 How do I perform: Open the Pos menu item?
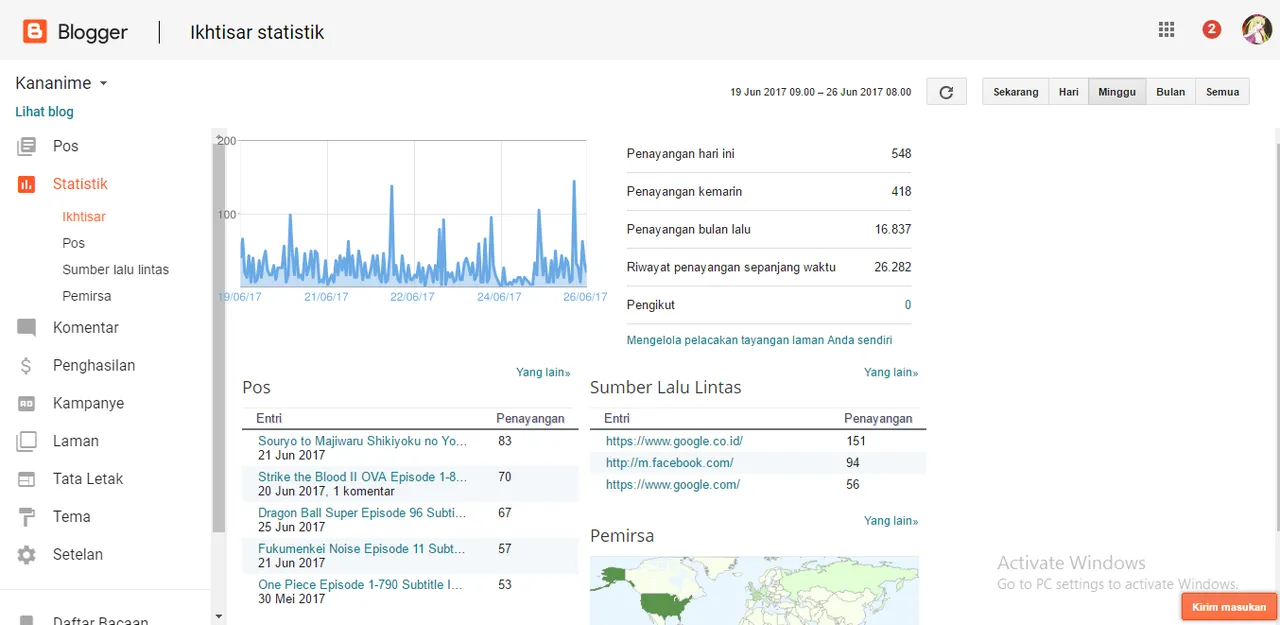[x=66, y=146]
